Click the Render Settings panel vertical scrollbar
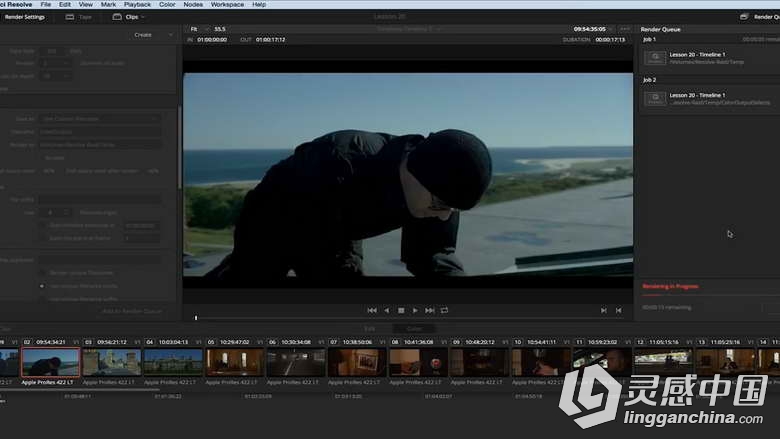The image size is (780, 439). point(180,148)
